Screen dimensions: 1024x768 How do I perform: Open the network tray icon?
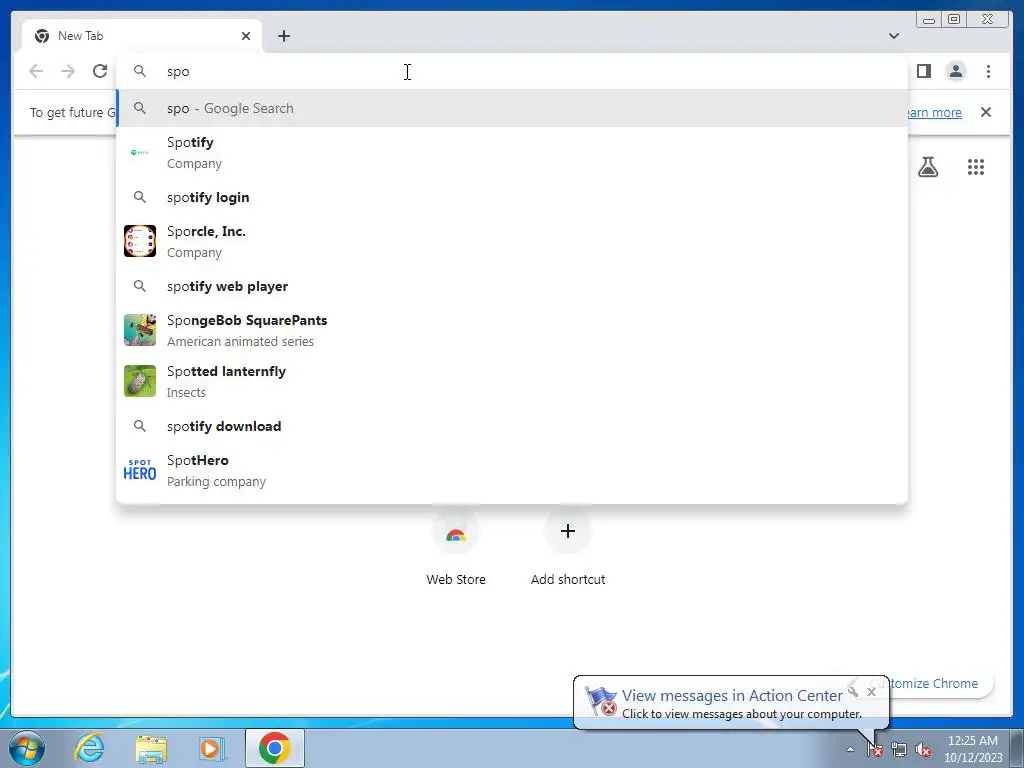point(899,750)
